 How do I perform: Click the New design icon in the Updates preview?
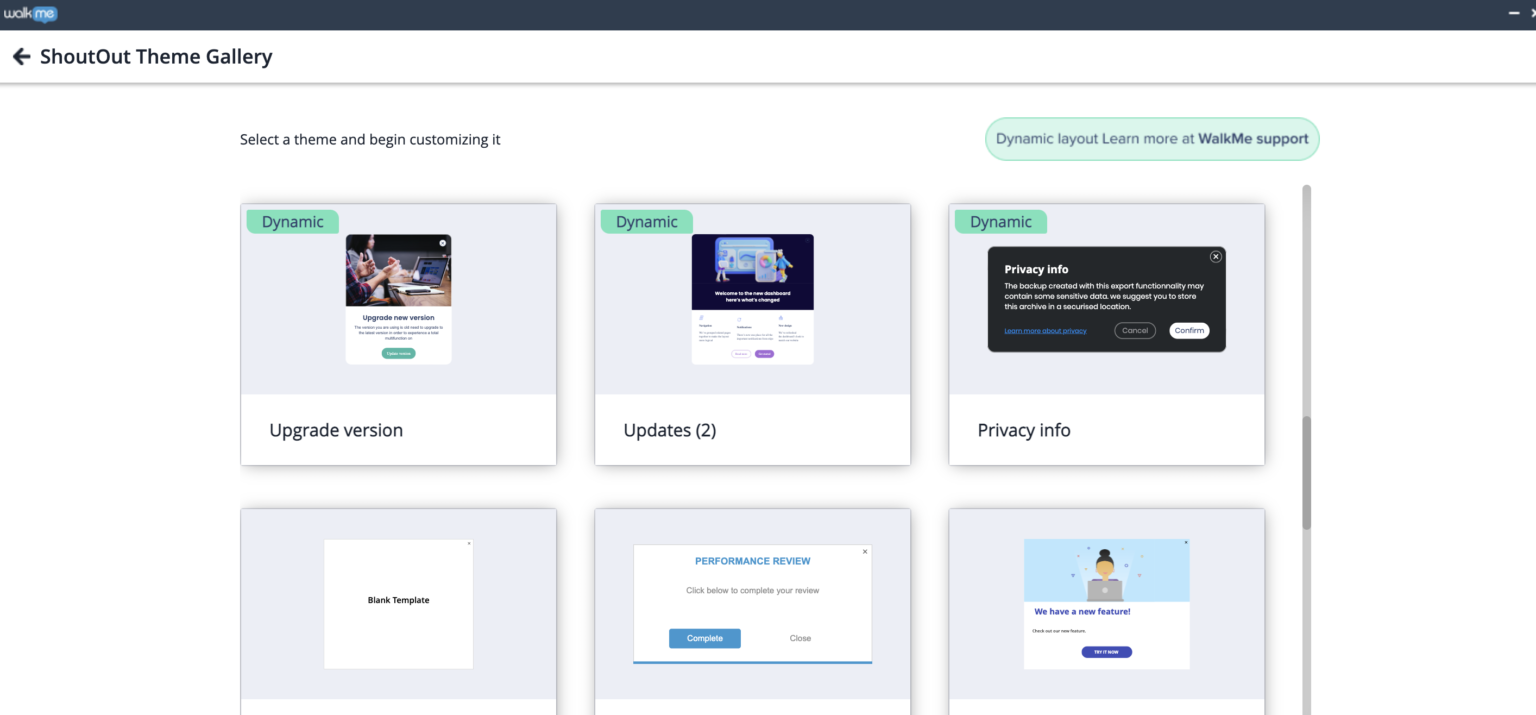point(781,318)
